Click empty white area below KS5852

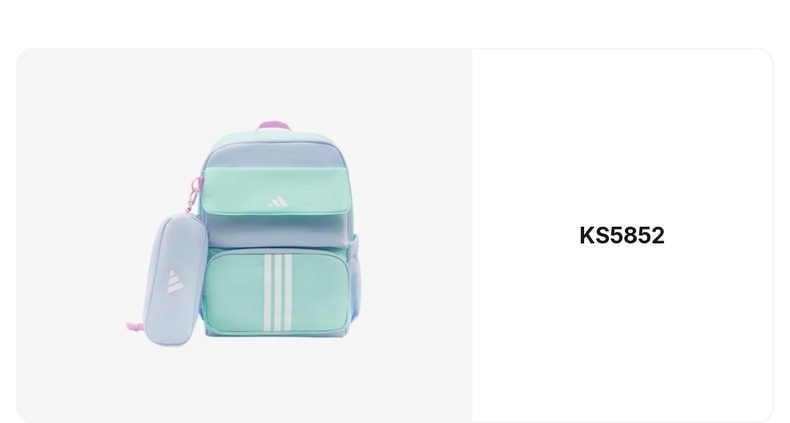coord(622,332)
